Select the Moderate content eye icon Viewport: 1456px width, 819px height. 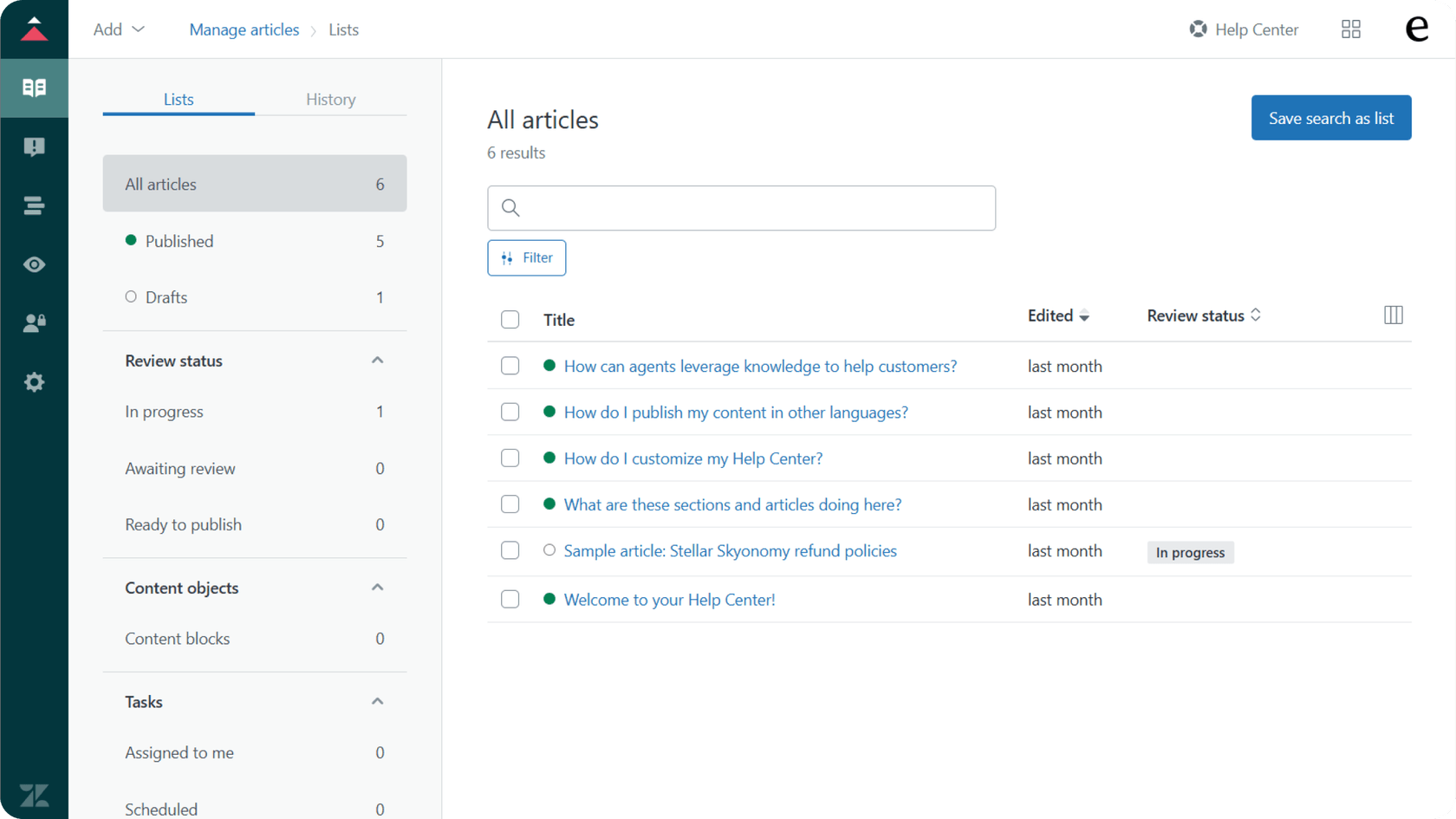35,264
